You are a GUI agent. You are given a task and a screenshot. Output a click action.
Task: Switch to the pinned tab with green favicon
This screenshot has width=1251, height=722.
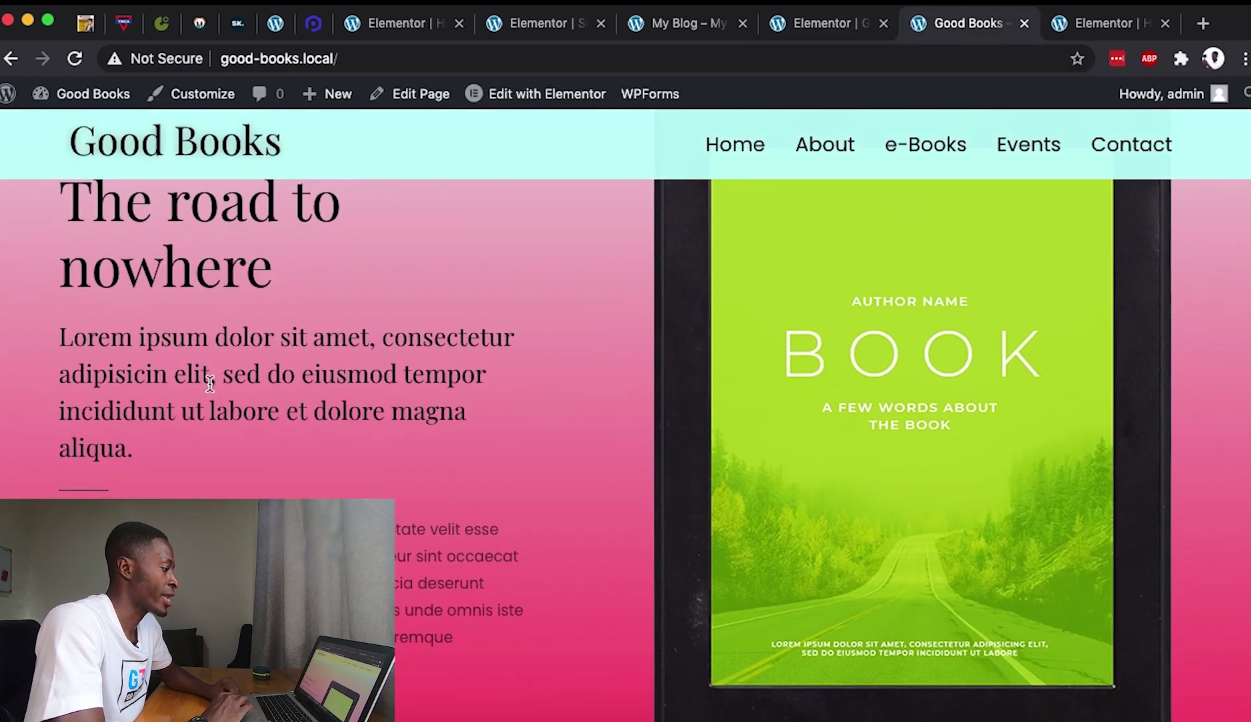point(162,23)
